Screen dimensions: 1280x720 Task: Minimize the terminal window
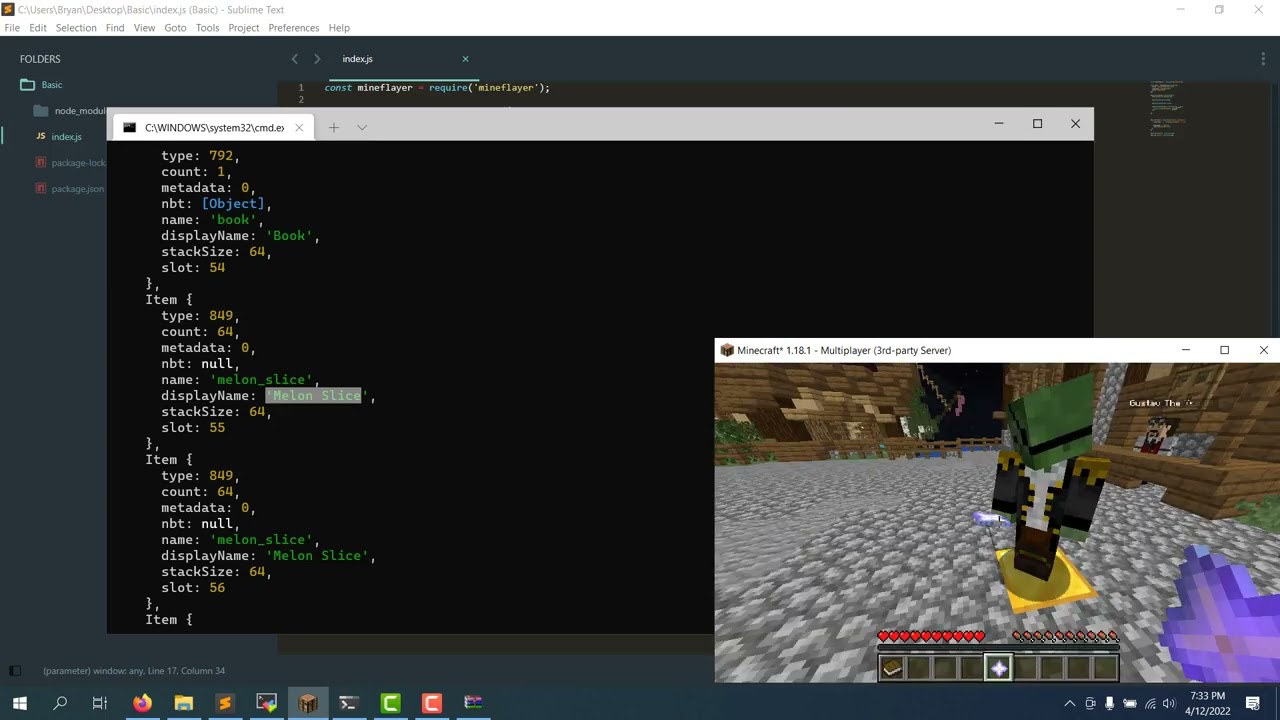click(998, 124)
